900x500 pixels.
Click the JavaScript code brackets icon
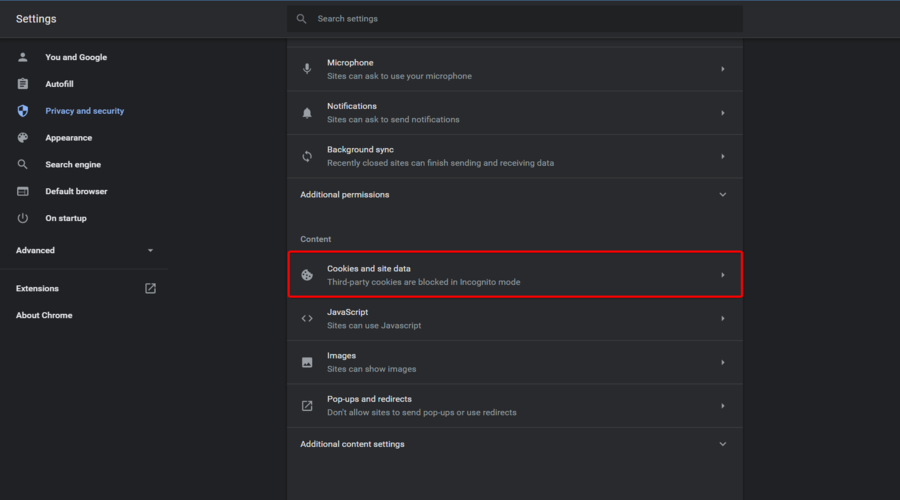point(307,319)
